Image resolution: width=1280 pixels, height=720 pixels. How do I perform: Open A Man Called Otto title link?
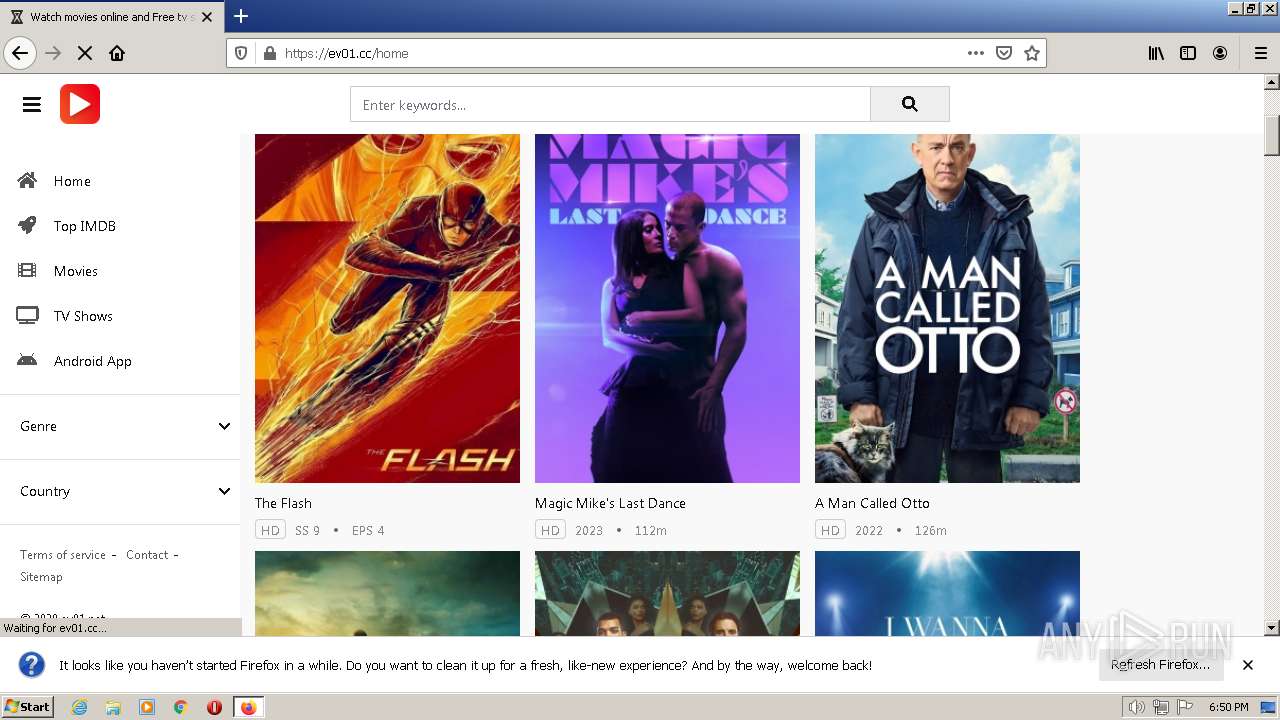tap(872, 503)
